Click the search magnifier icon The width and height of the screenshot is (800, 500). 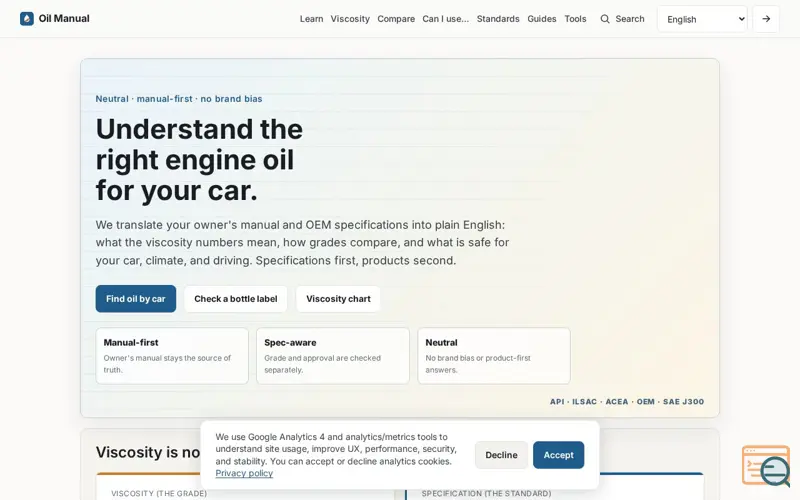pos(605,19)
